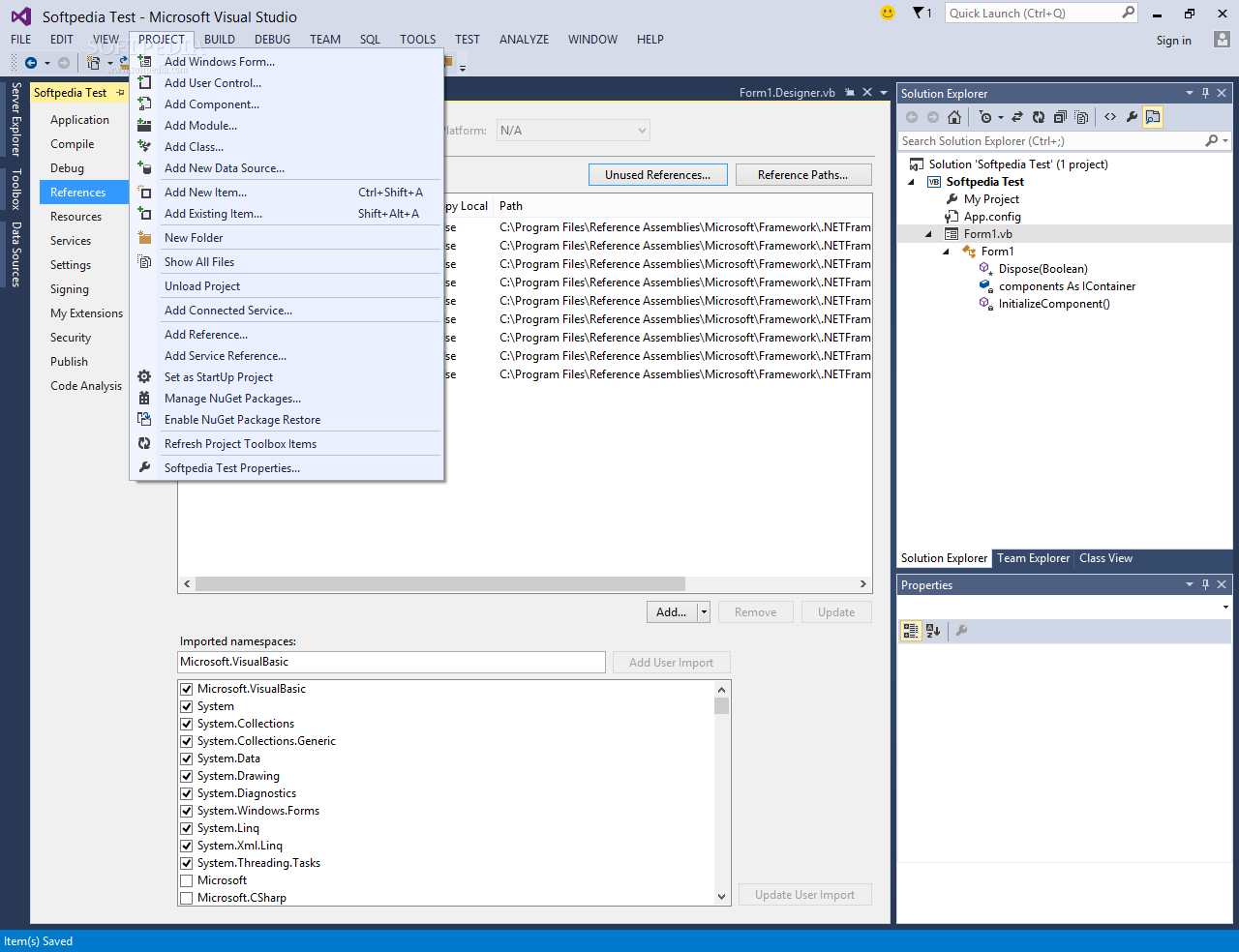Collapse the Form1 class node

click(947, 252)
